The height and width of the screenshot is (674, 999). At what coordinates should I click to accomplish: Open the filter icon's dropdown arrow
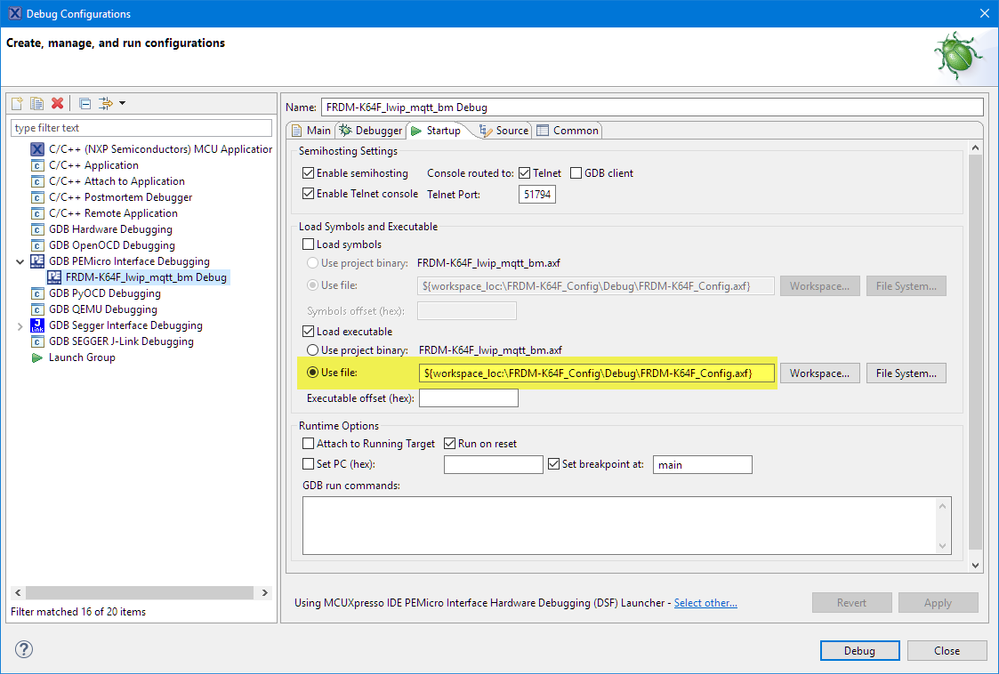point(122,103)
